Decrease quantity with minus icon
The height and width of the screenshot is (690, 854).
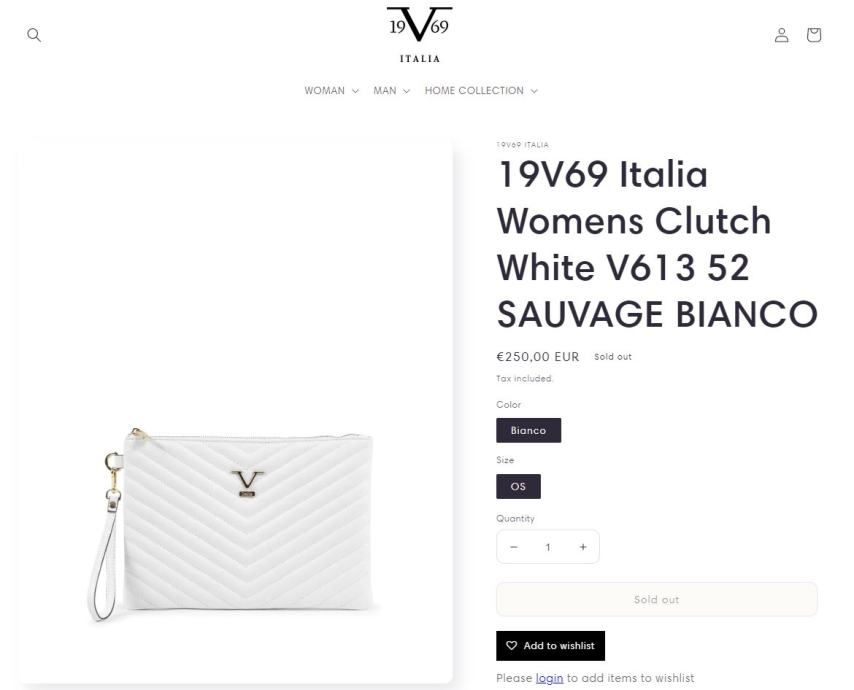514,547
